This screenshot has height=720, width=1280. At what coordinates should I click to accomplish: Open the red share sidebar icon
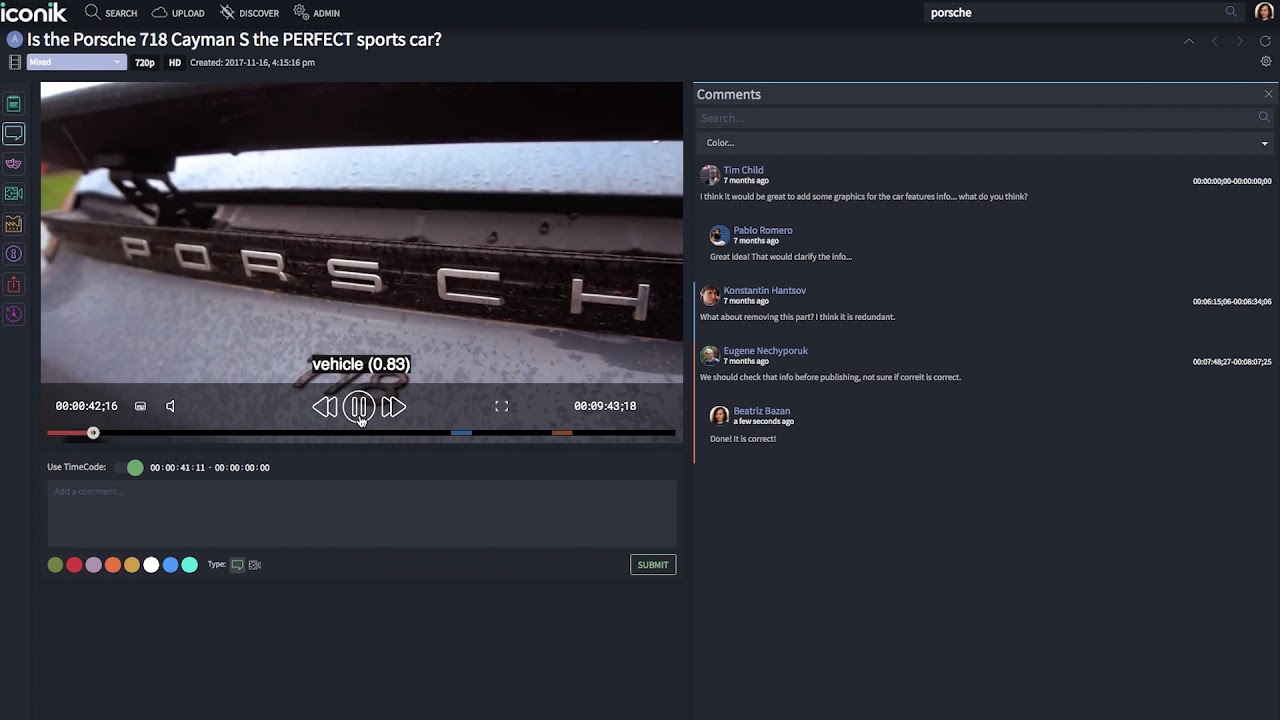point(14,284)
